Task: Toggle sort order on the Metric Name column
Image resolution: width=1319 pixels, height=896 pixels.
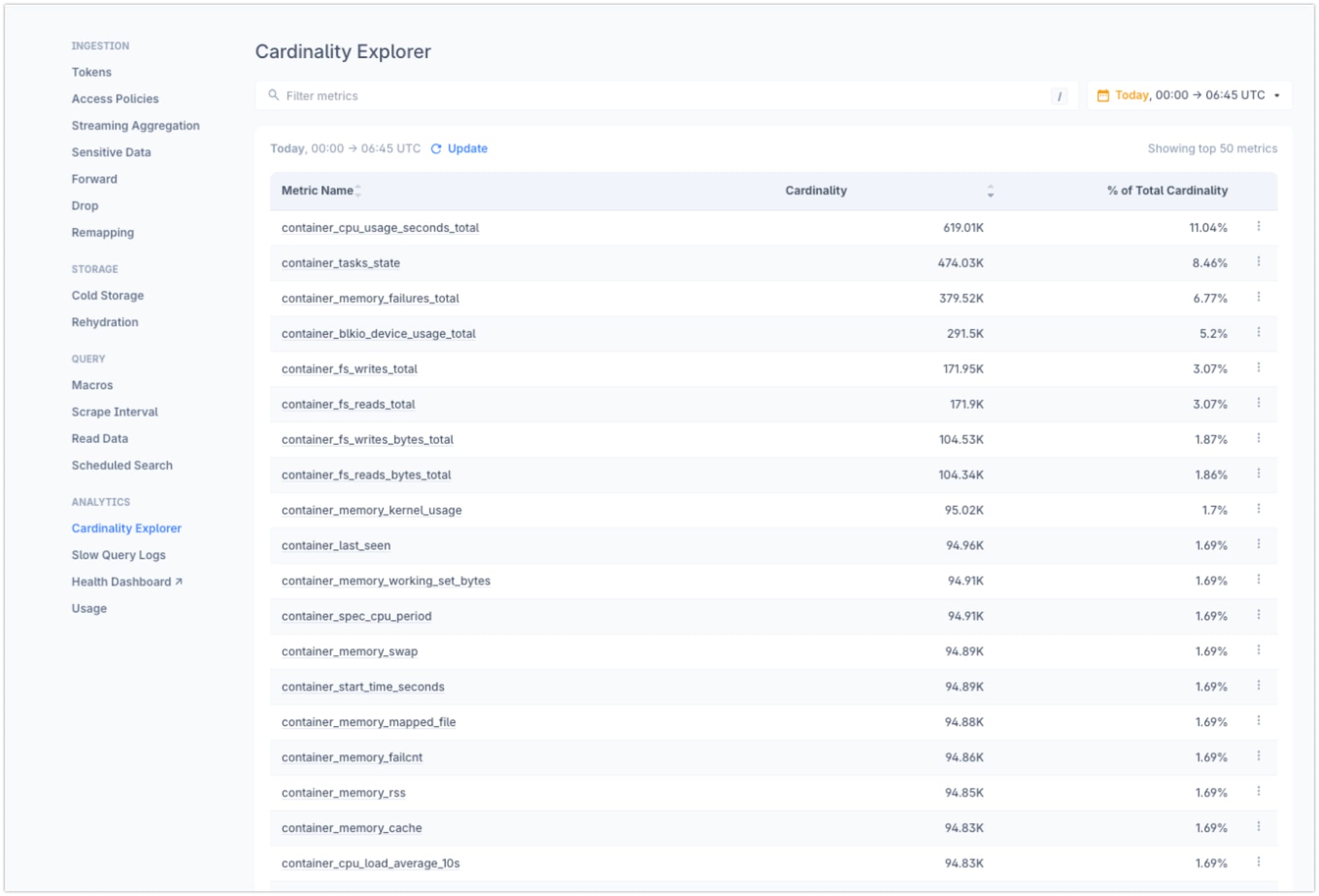Action: (359, 191)
